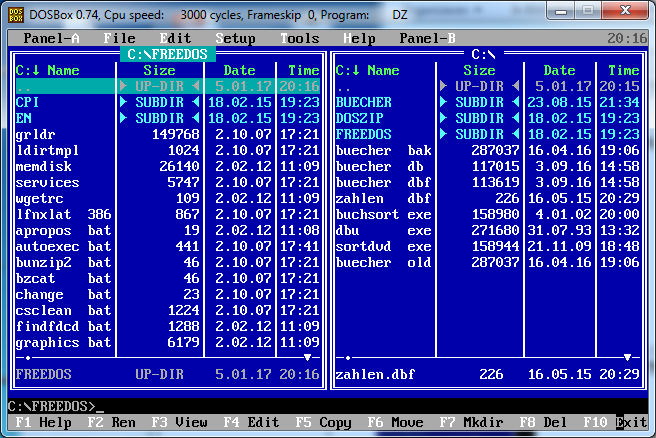Select file 'apropos bat' in left panel

[168, 230]
